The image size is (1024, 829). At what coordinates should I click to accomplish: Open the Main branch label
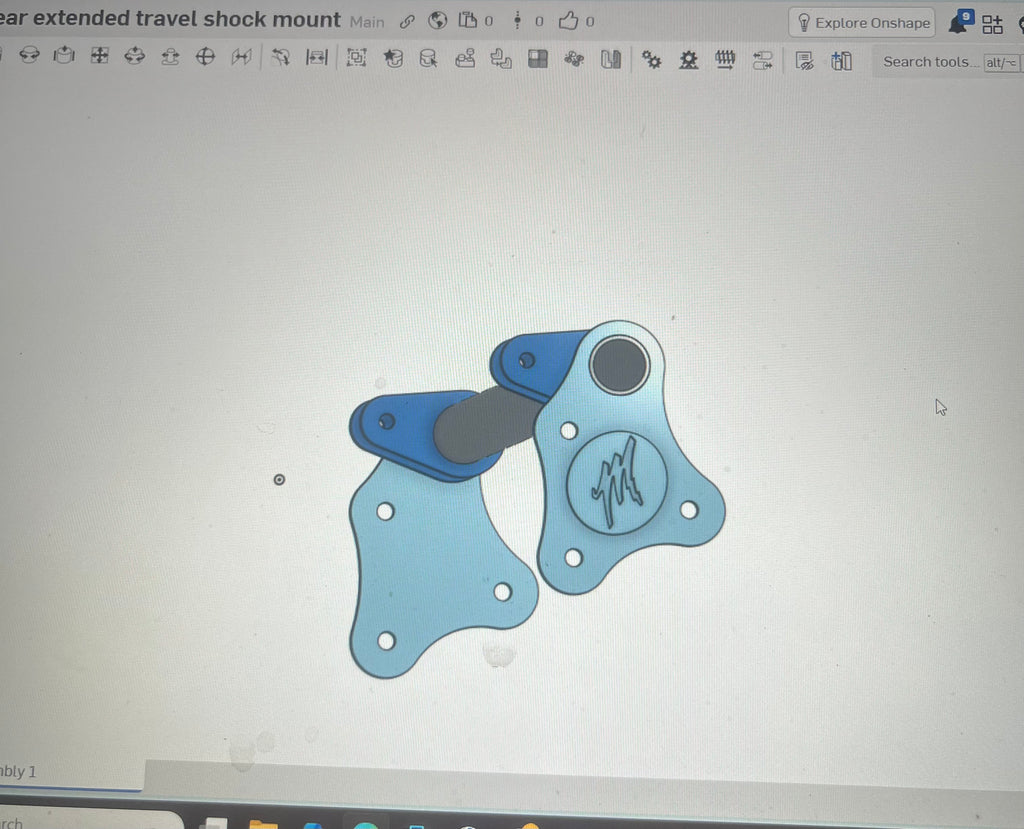(x=367, y=21)
